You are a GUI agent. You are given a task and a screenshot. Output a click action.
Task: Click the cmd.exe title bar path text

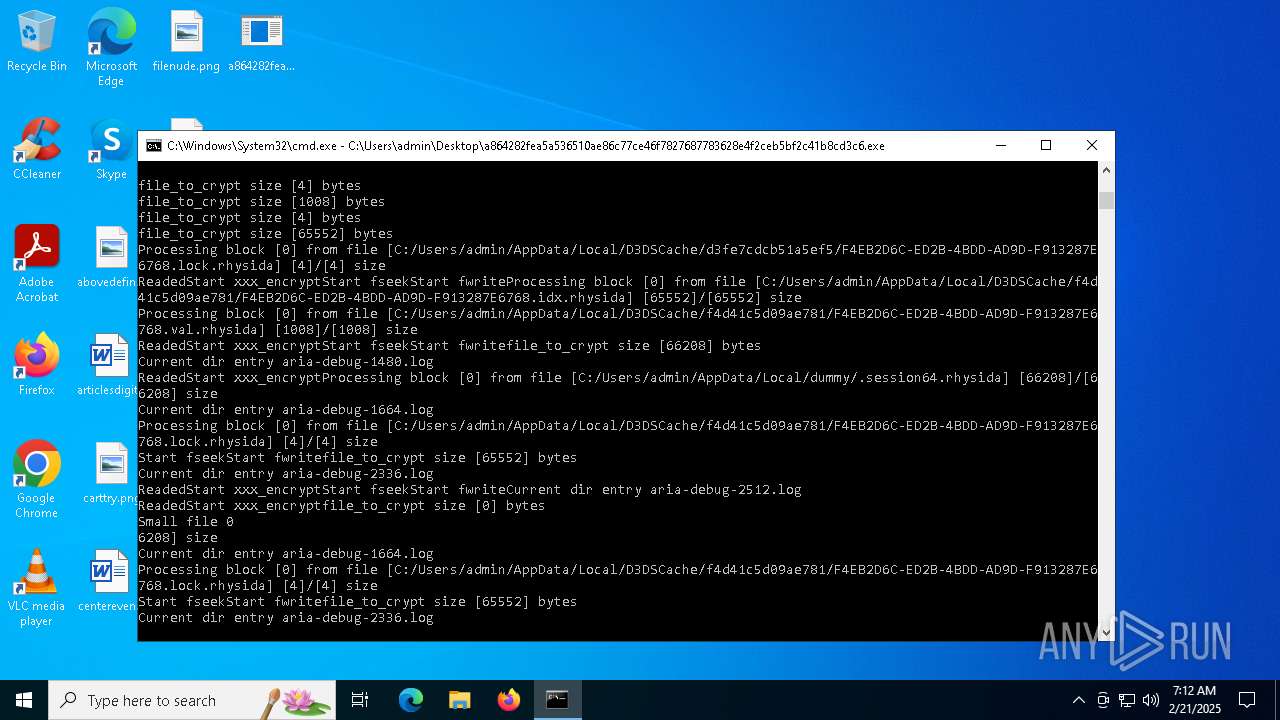pyautogui.click(x=526, y=146)
